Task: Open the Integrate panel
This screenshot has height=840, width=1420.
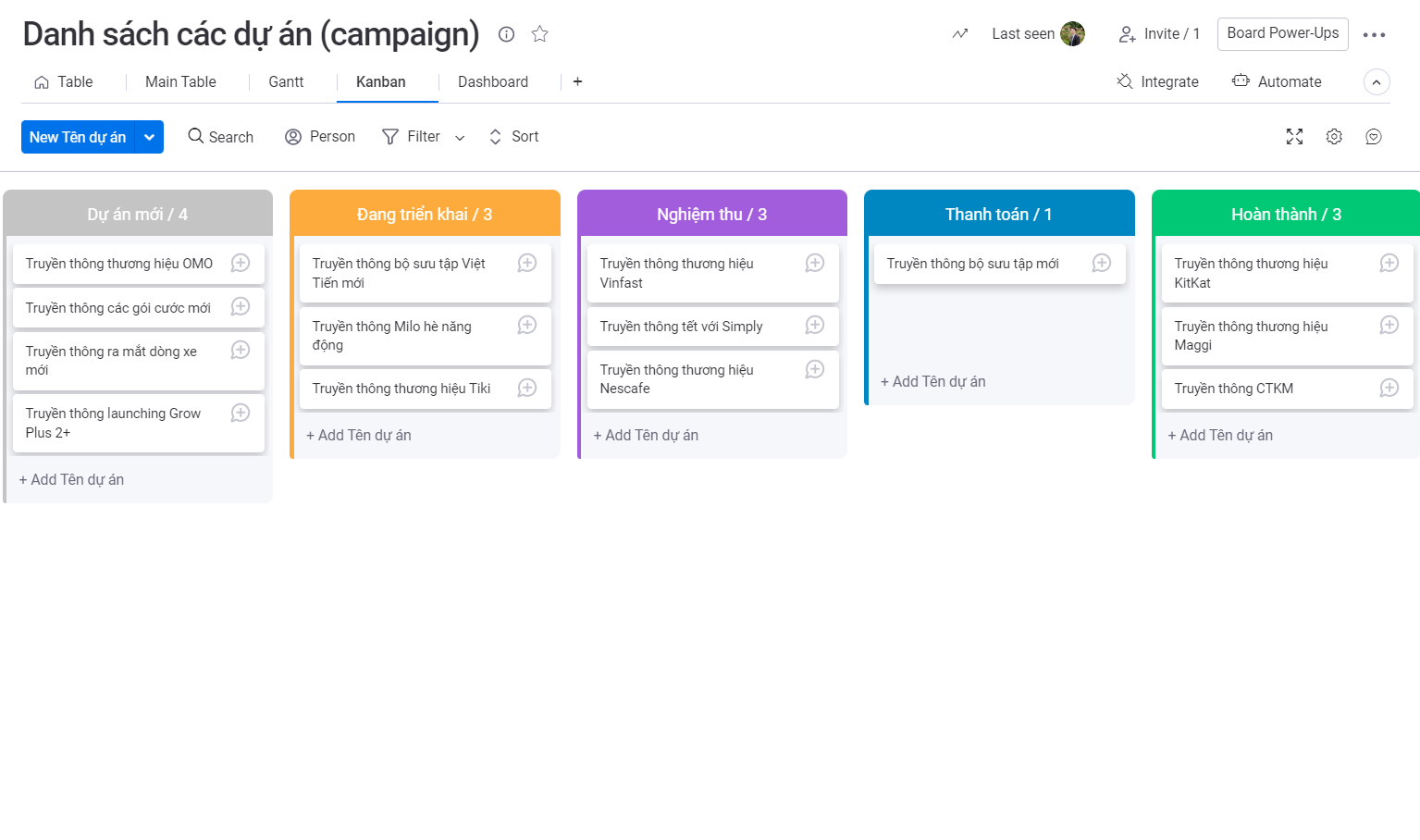Action: [1156, 81]
